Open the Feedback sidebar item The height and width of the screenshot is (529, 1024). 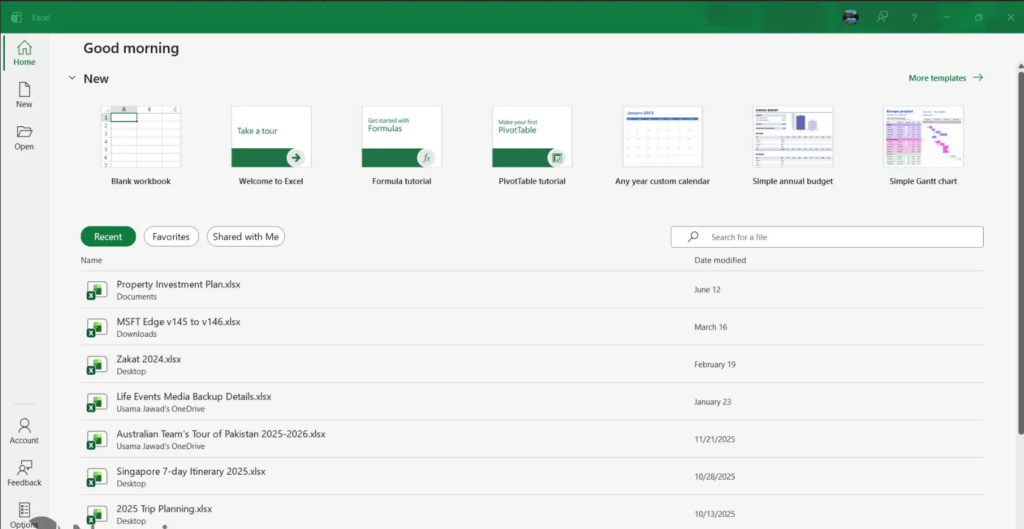(x=24, y=474)
